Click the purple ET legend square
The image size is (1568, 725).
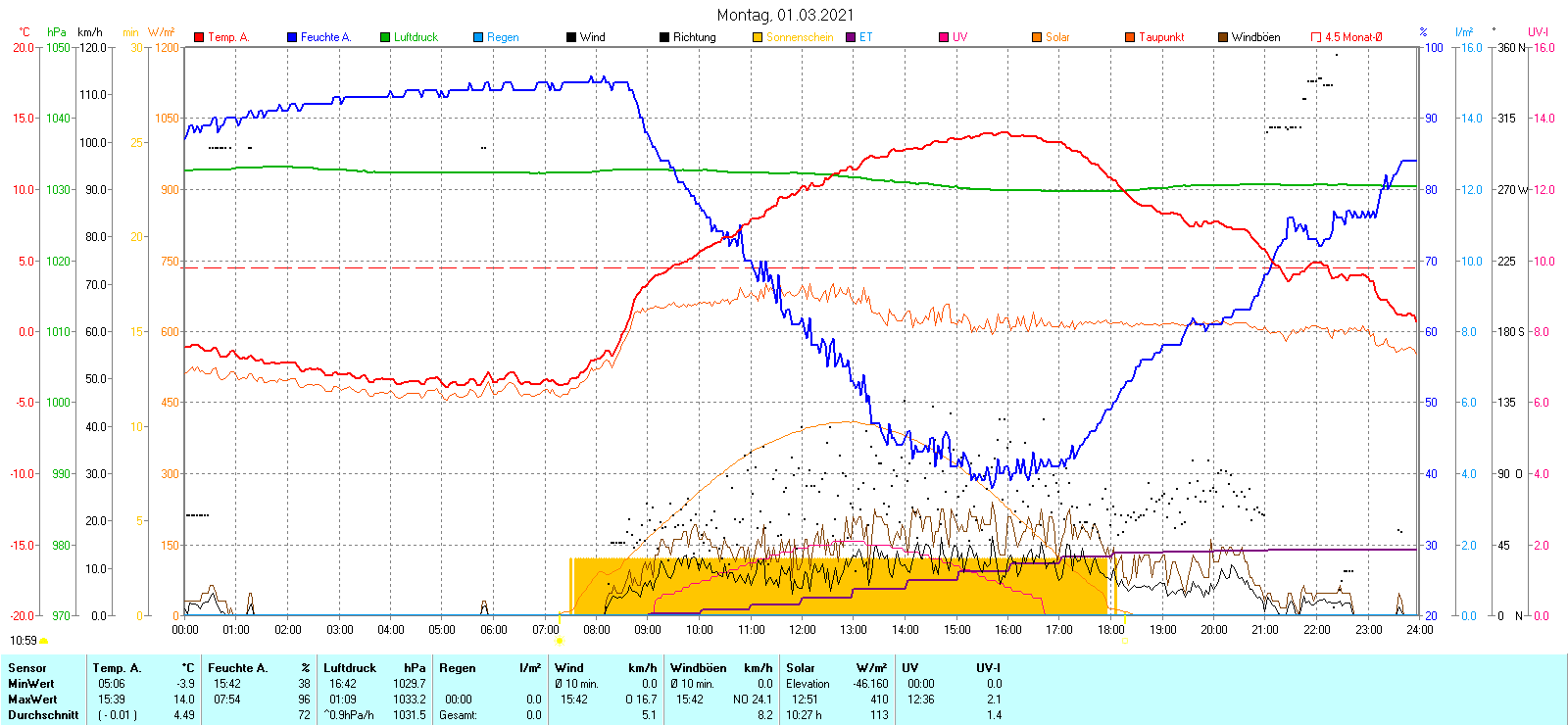coord(851,37)
